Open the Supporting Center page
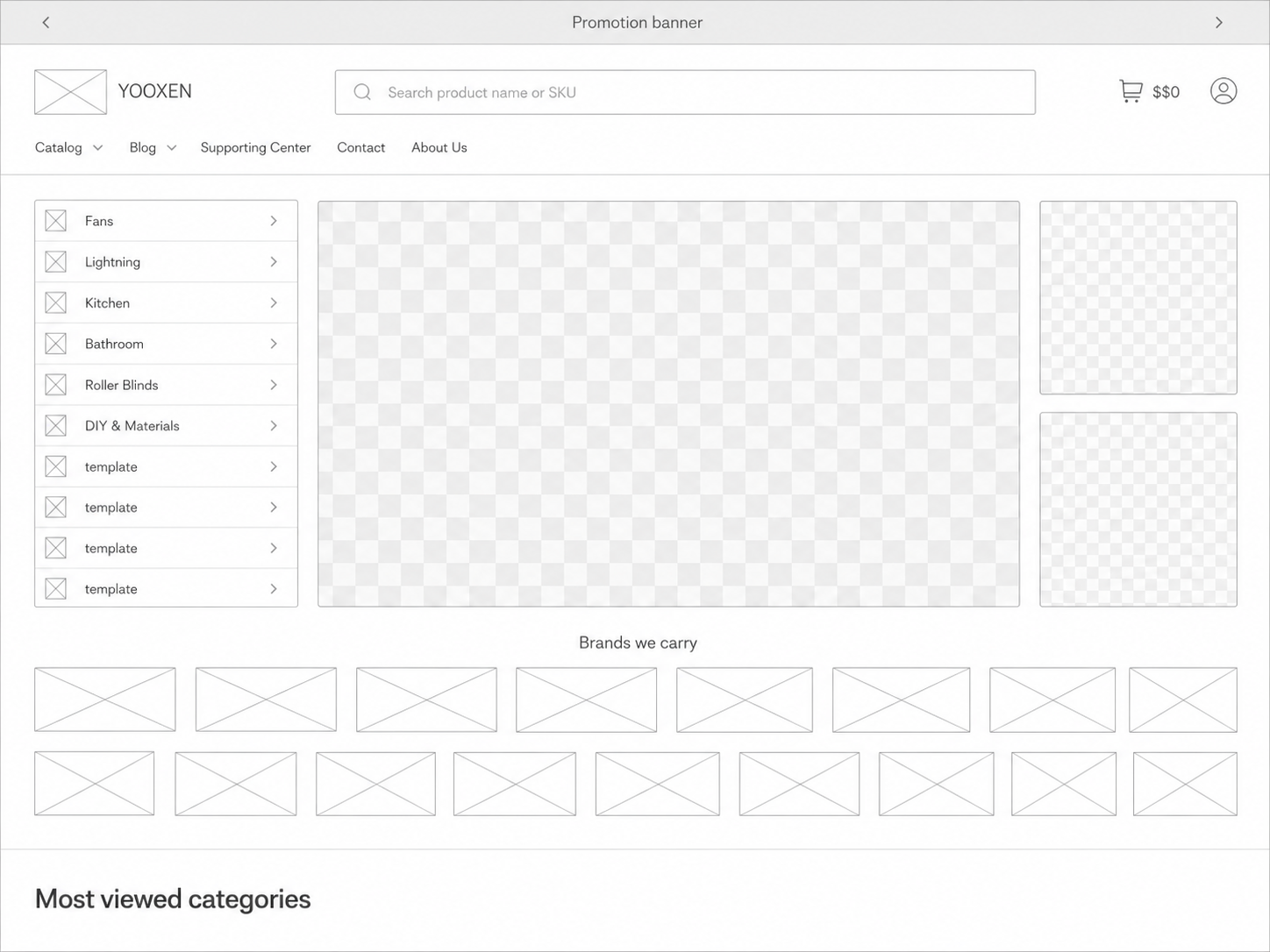 pos(255,147)
